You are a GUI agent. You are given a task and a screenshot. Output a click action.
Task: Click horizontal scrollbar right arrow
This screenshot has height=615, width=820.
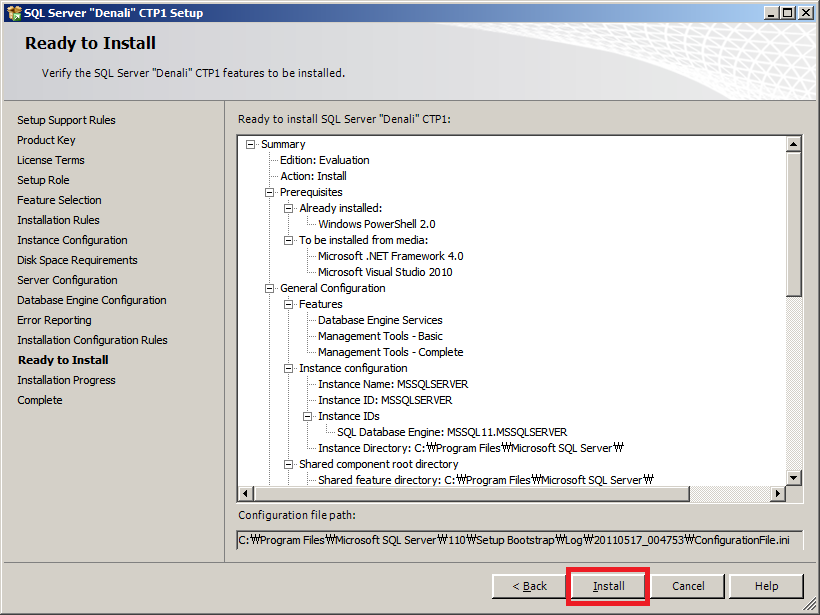778,493
